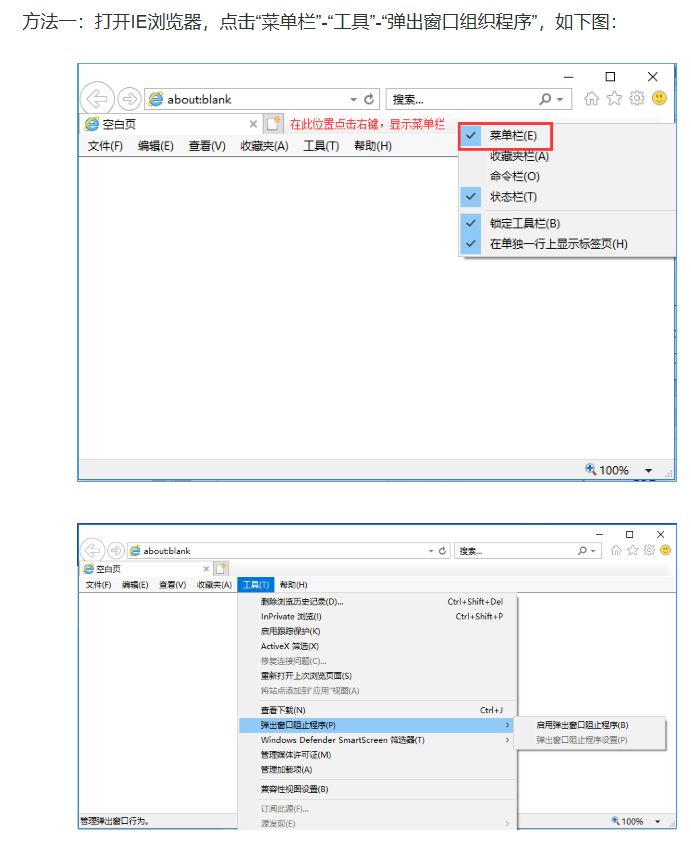Close the 空白页 tab in upper IE window
Image resolution: width=691 pixels, height=856 pixels.
click(x=253, y=124)
